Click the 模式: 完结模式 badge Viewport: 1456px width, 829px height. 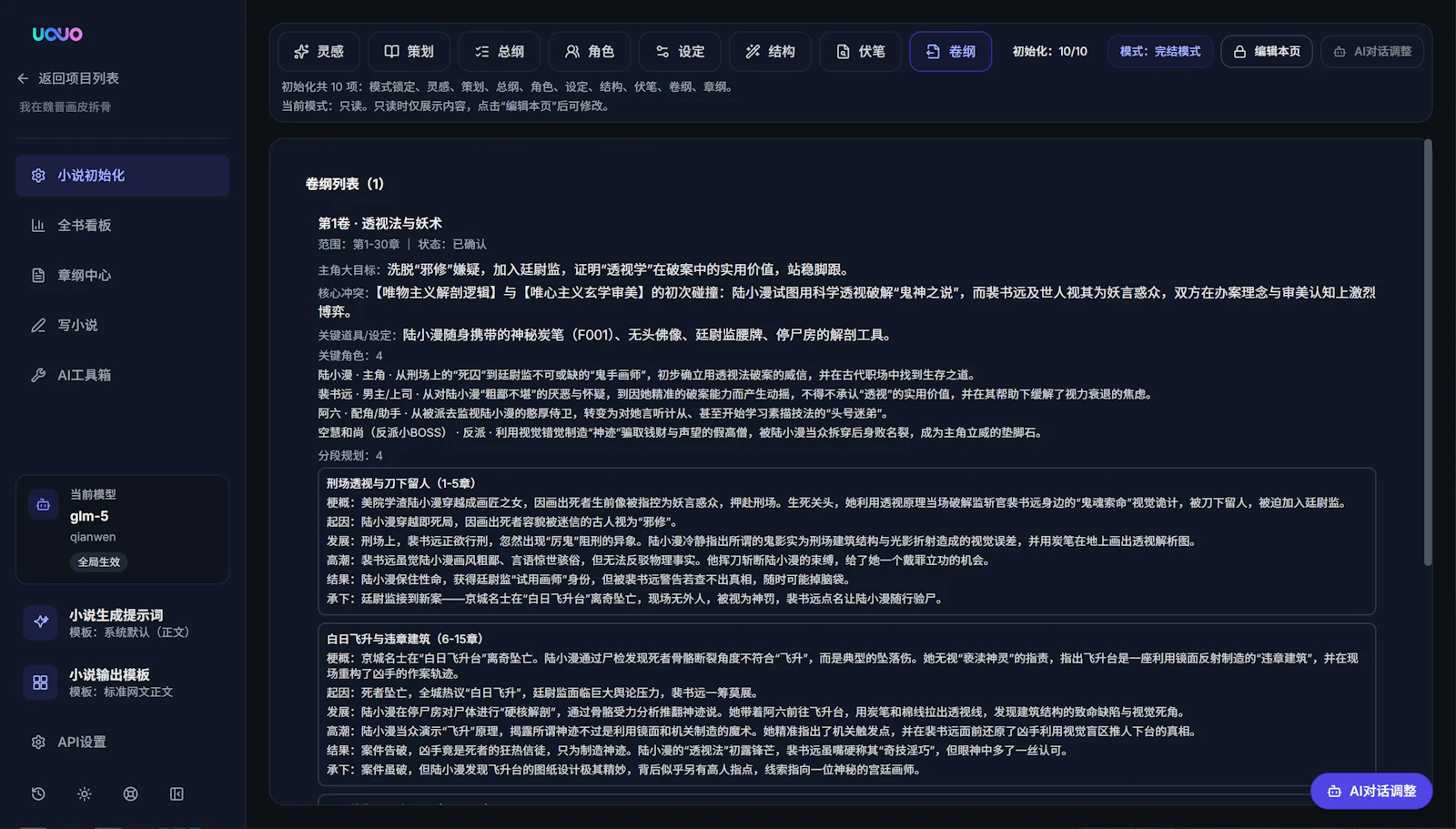click(1159, 52)
